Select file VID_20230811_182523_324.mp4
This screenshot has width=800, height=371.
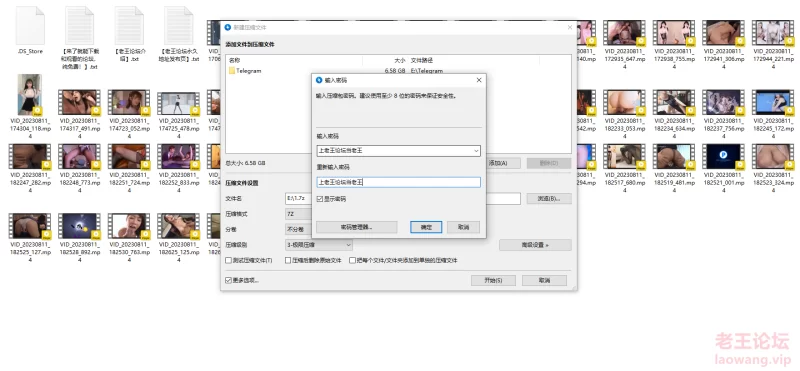pos(773,157)
